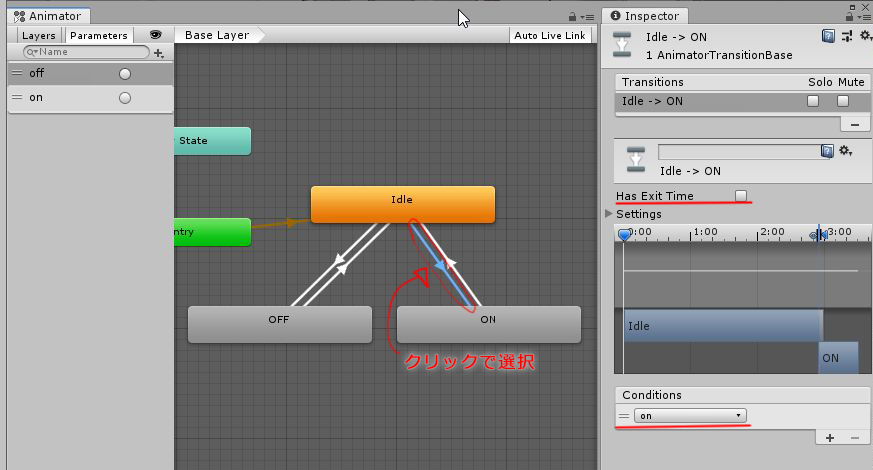Click the transition icon in Inspector header
The width and height of the screenshot is (873, 470).
click(x=621, y=45)
